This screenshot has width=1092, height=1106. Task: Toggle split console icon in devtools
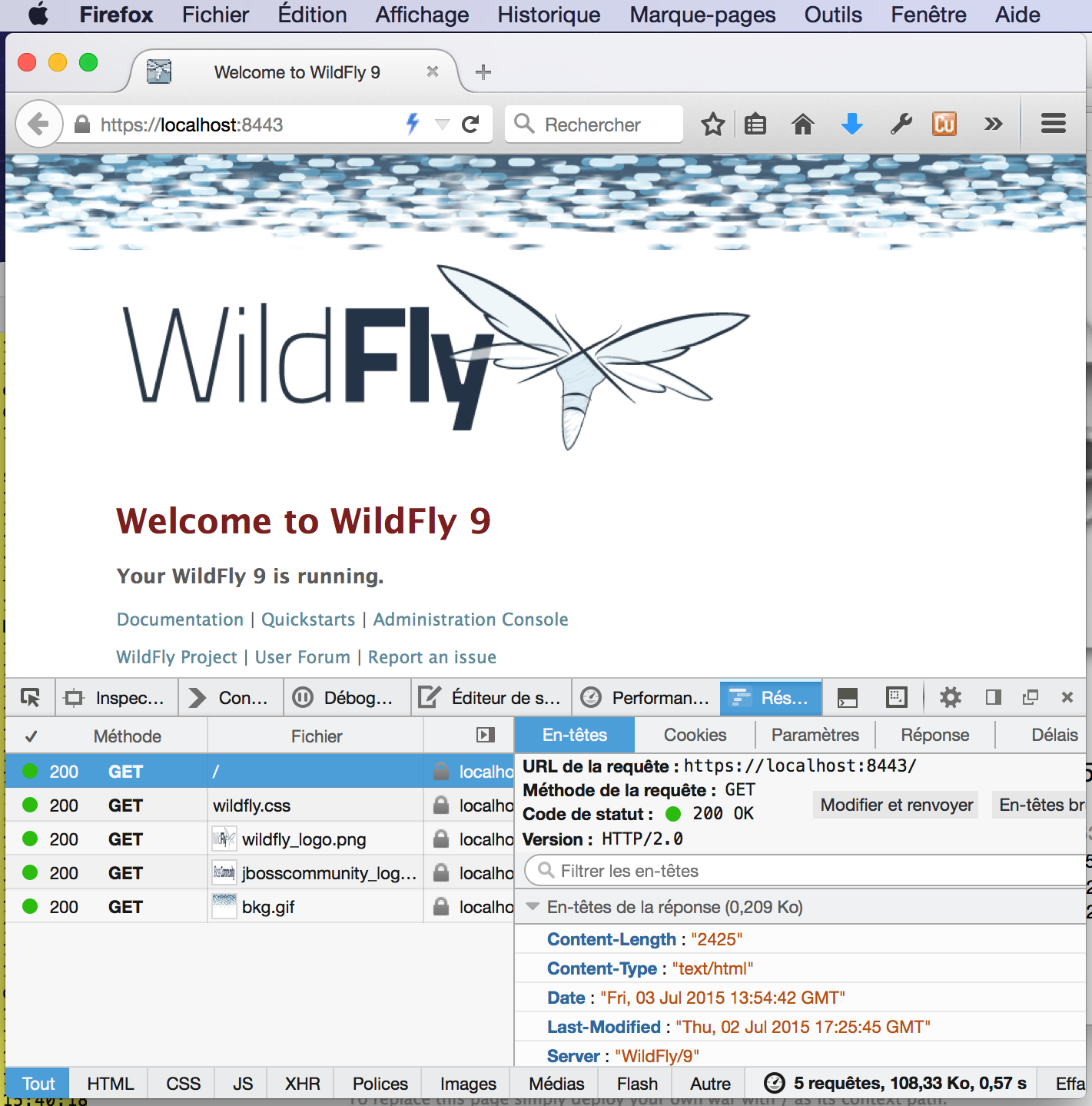(x=847, y=697)
